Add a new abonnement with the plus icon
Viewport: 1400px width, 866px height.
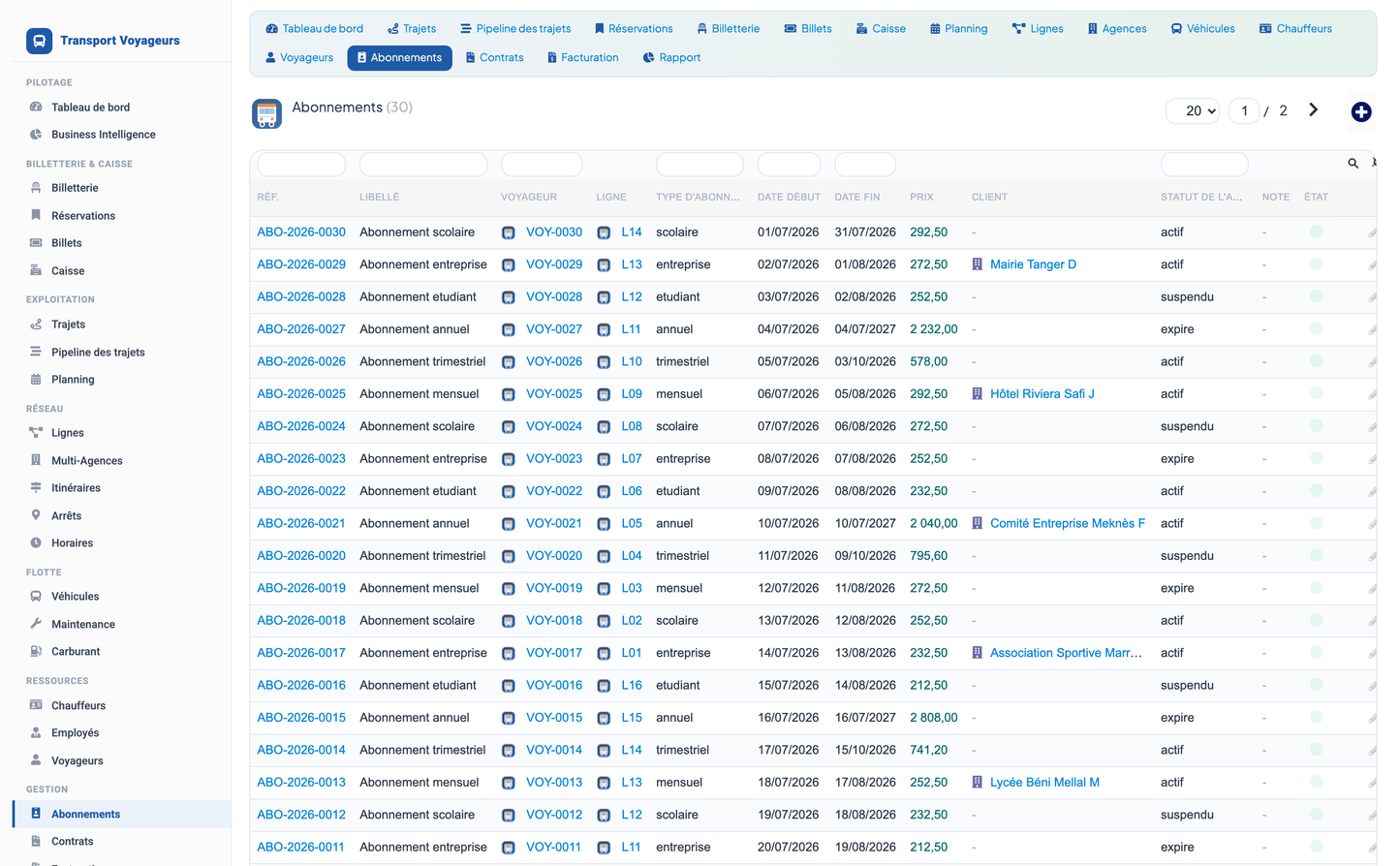(1361, 112)
